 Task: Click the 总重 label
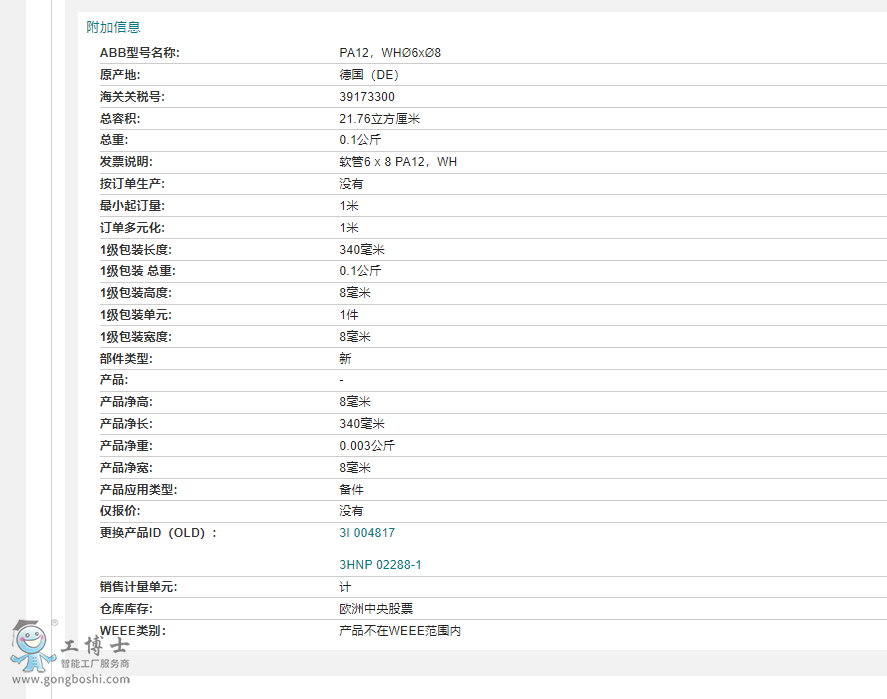point(114,140)
